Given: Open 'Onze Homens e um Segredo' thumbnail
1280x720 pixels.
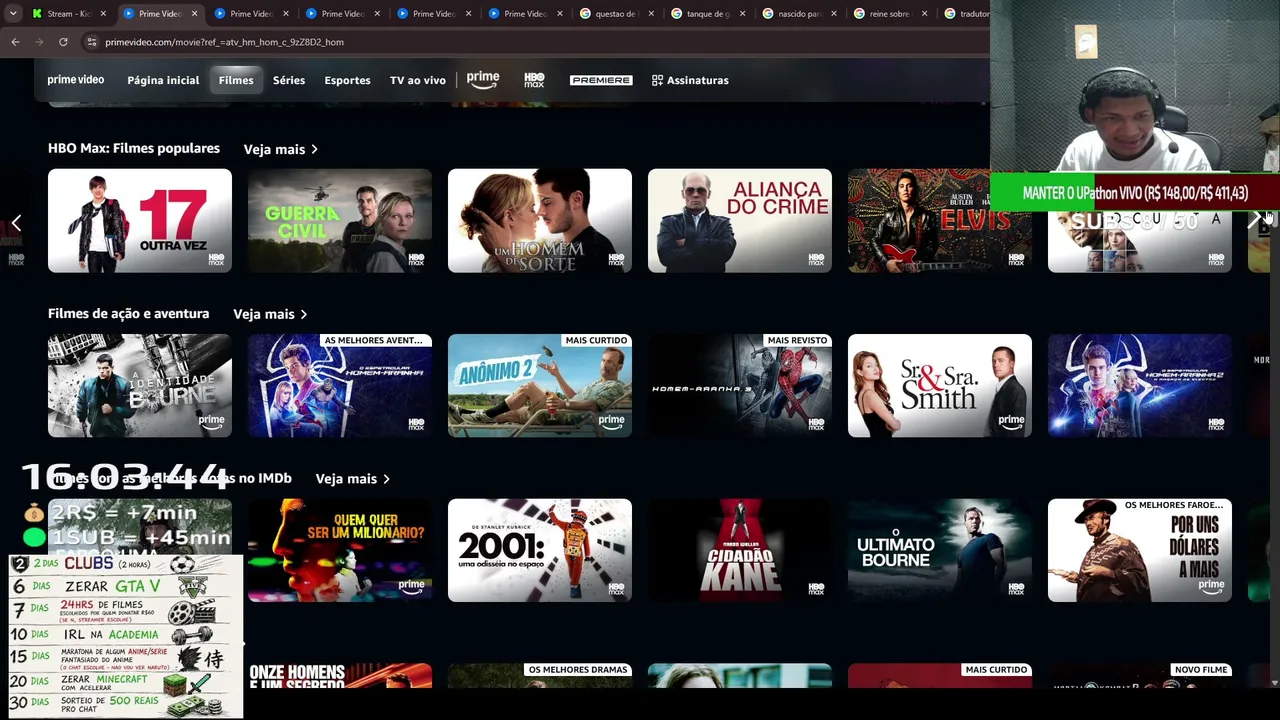Looking at the screenshot, I should coord(340,676).
